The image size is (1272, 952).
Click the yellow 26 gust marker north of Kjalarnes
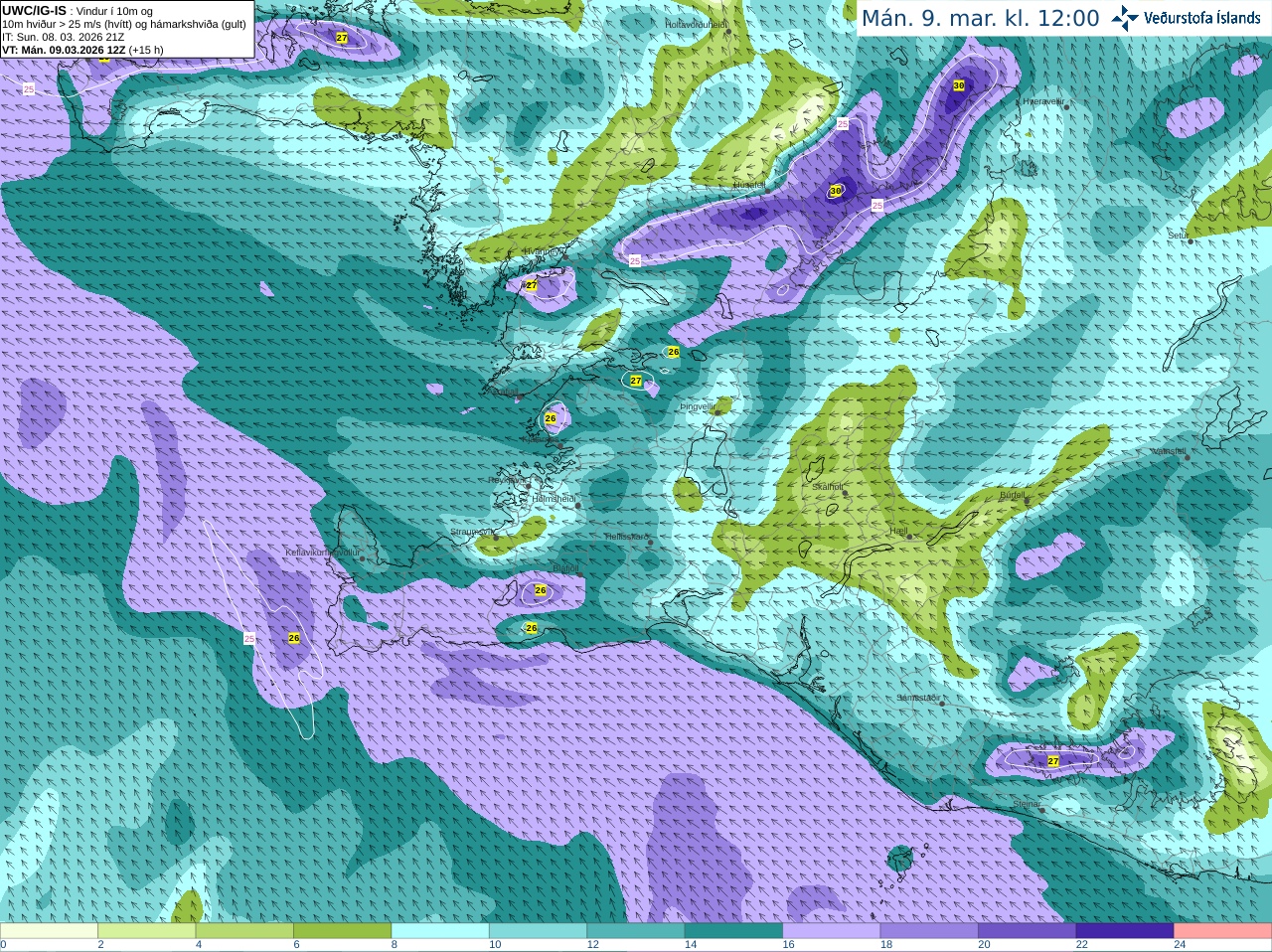pos(551,418)
